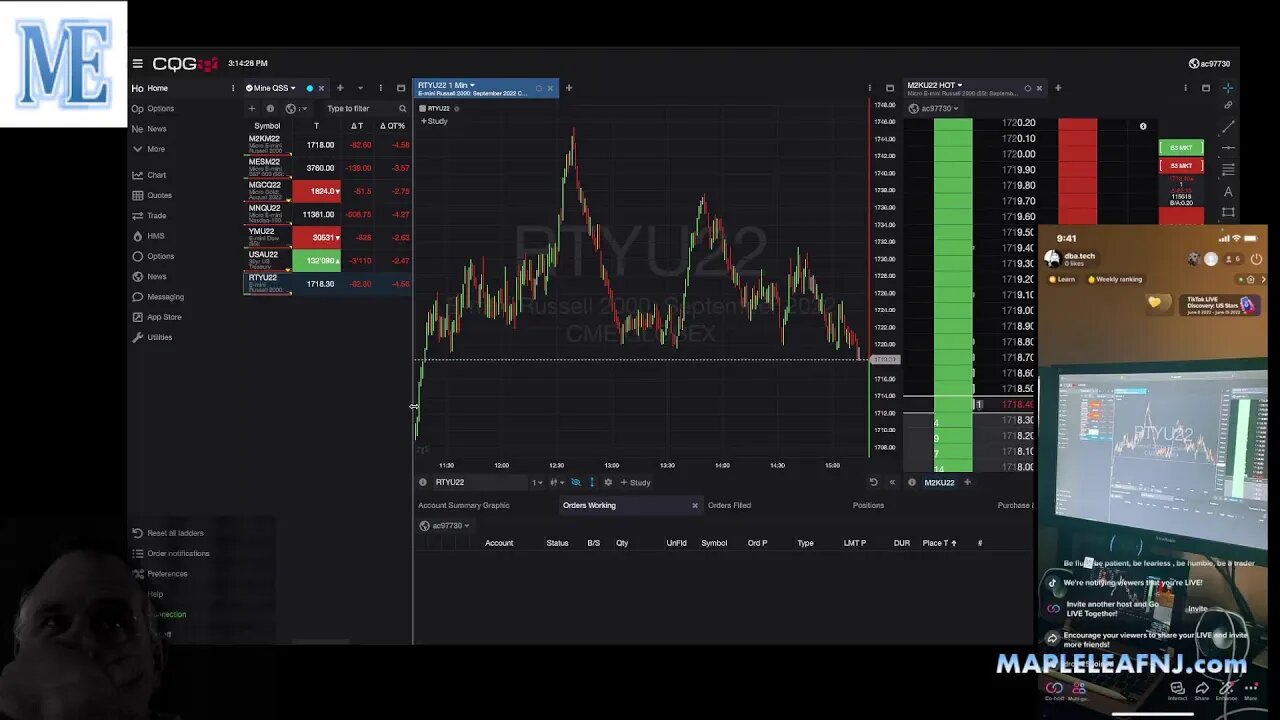Open the kebab menu of quote board panel
The width and height of the screenshot is (1280, 720).
tap(380, 88)
